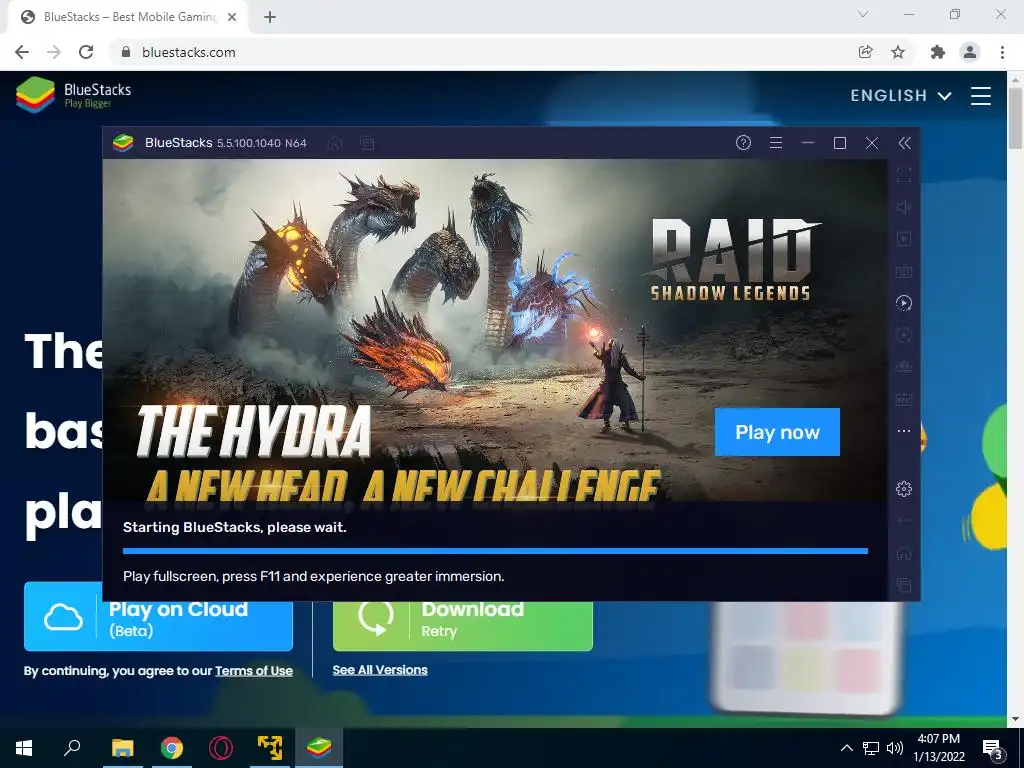Open Windows taskbar search magnifier
Screen dimensions: 1024x768
72,748
